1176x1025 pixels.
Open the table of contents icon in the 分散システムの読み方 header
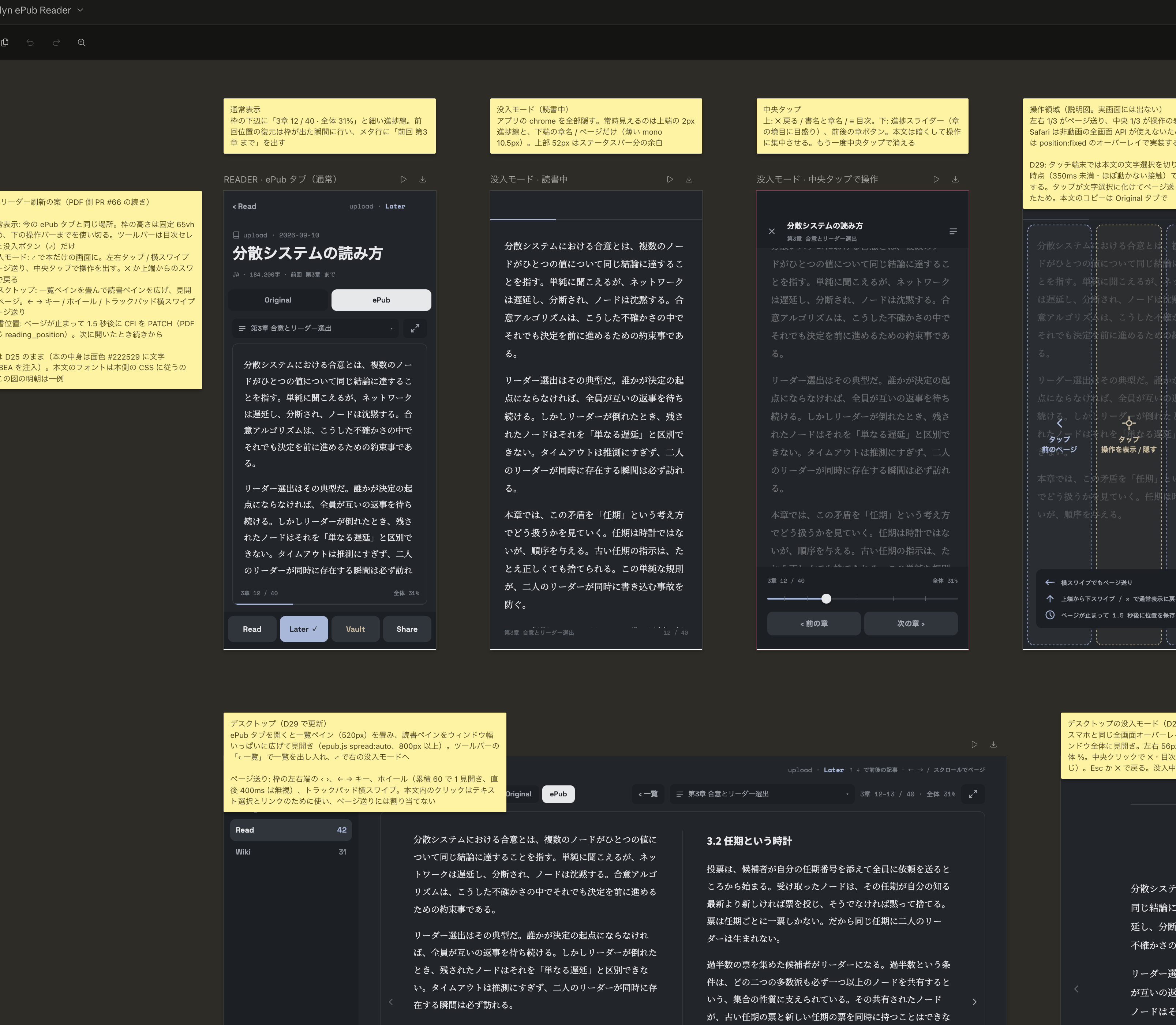[x=953, y=231]
